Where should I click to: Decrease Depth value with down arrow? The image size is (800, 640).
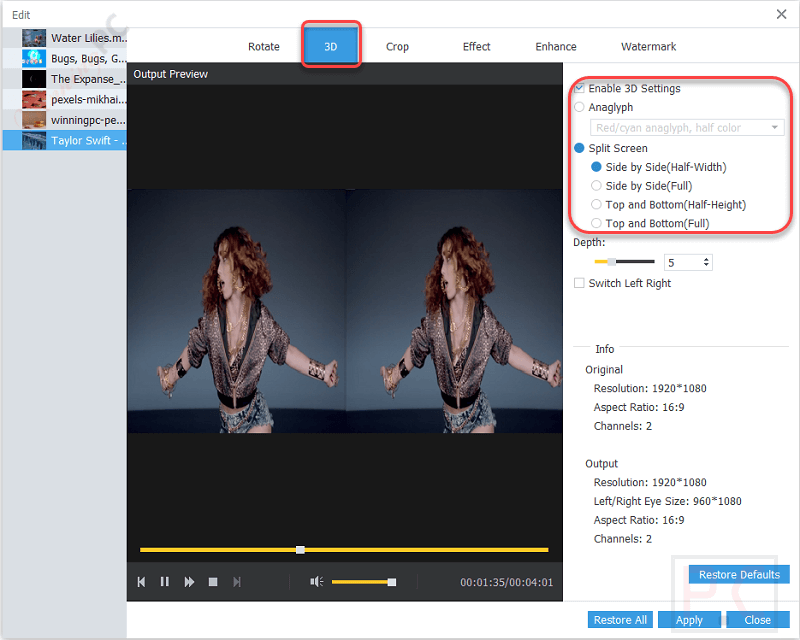pyautogui.click(x=706, y=265)
